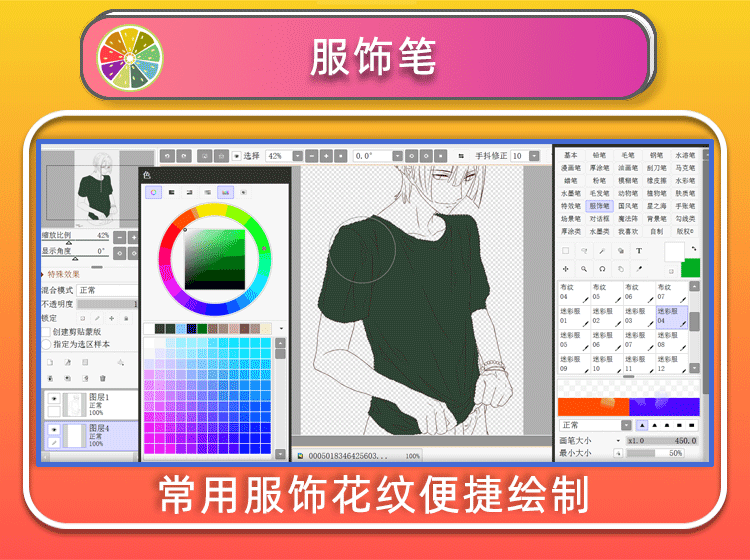The height and width of the screenshot is (560, 750).
Task: Toggle the lock painting pencil icon
Action: [x=97, y=318]
